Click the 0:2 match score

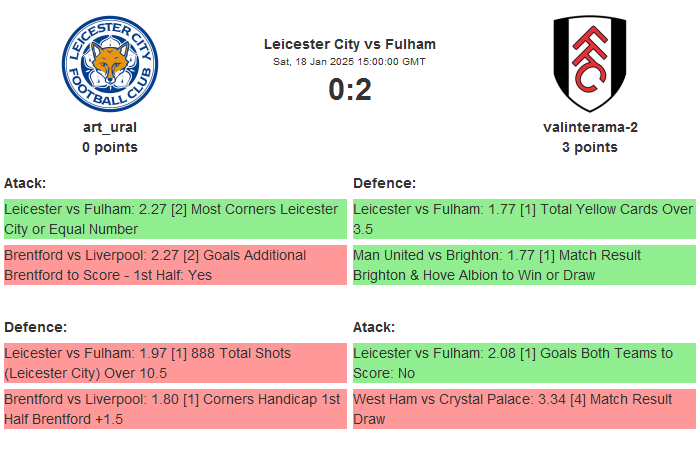point(350,90)
